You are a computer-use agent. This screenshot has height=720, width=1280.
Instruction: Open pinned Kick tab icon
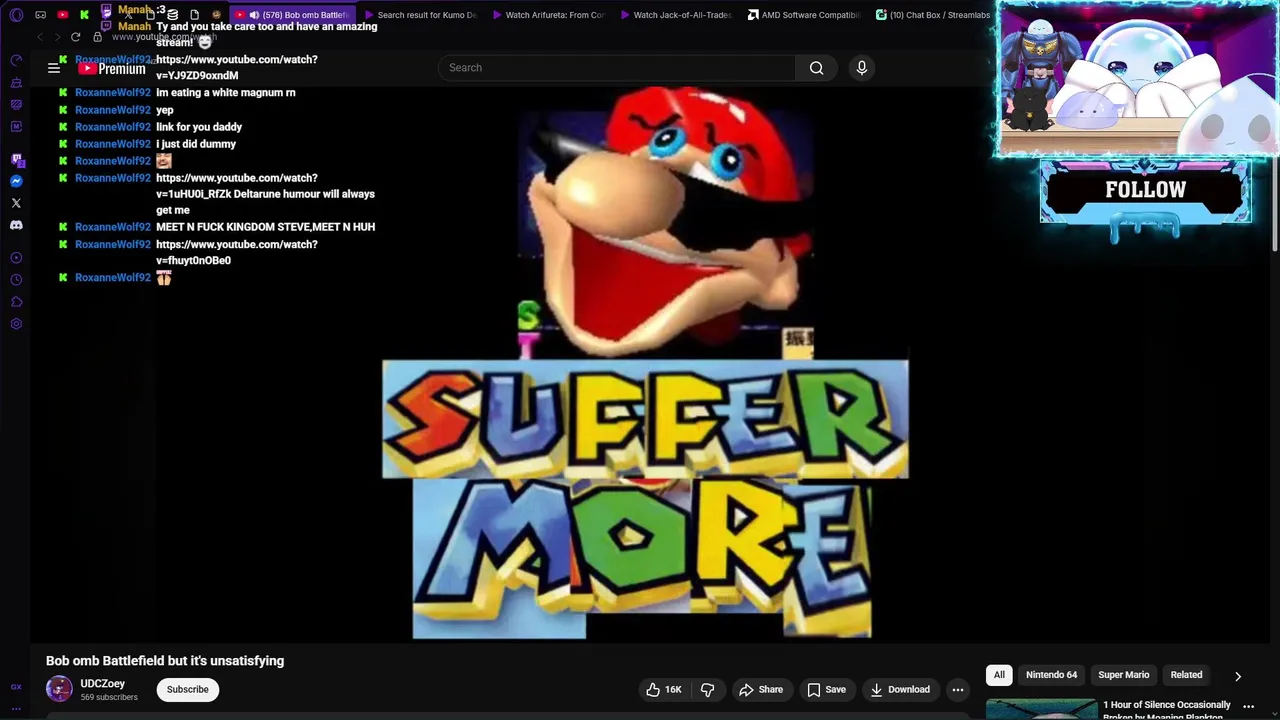point(84,15)
